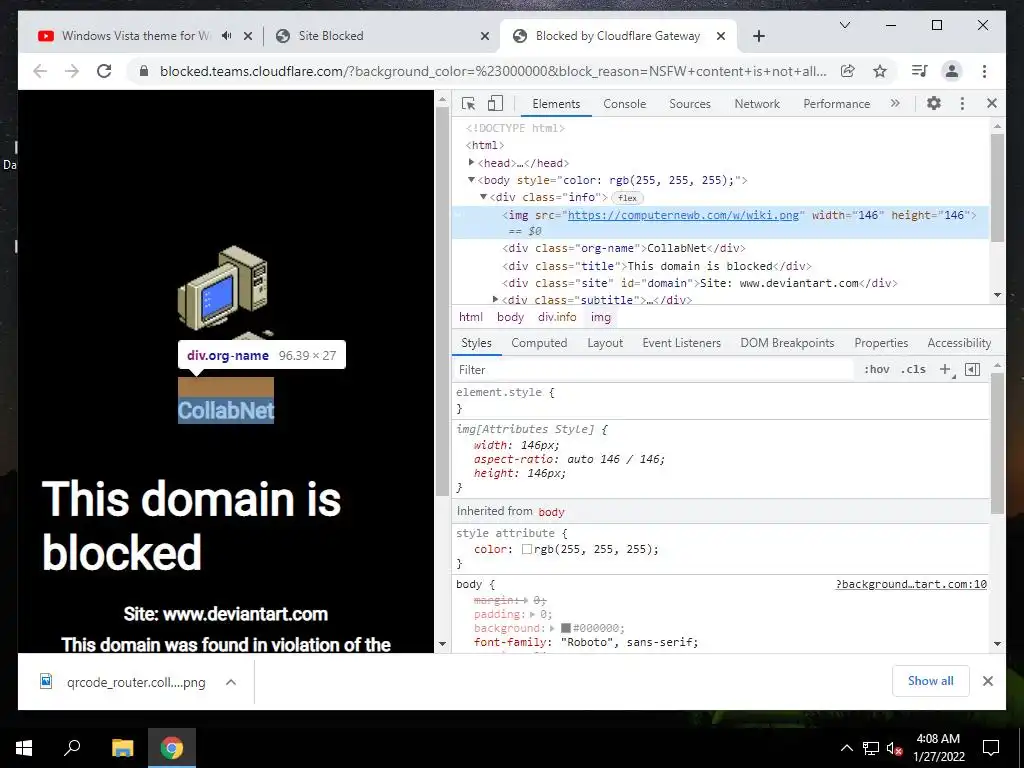Open the media control icon
1024x768 pixels.
click(920, 71)
